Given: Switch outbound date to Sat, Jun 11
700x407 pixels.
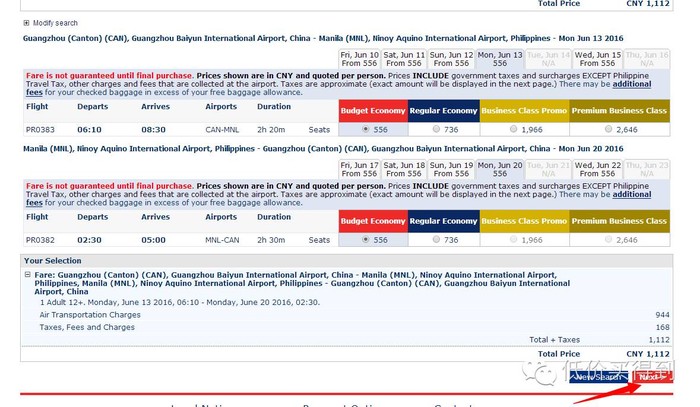Looking at the screenshot, I should tap(404, 59).
